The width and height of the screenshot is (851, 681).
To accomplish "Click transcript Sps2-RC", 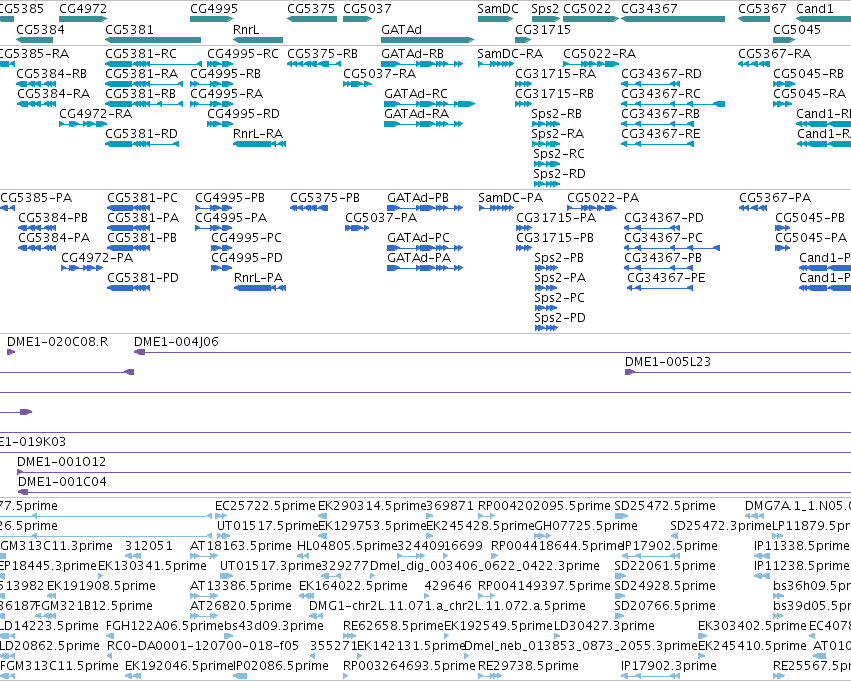I will click(x=558, y=154).
